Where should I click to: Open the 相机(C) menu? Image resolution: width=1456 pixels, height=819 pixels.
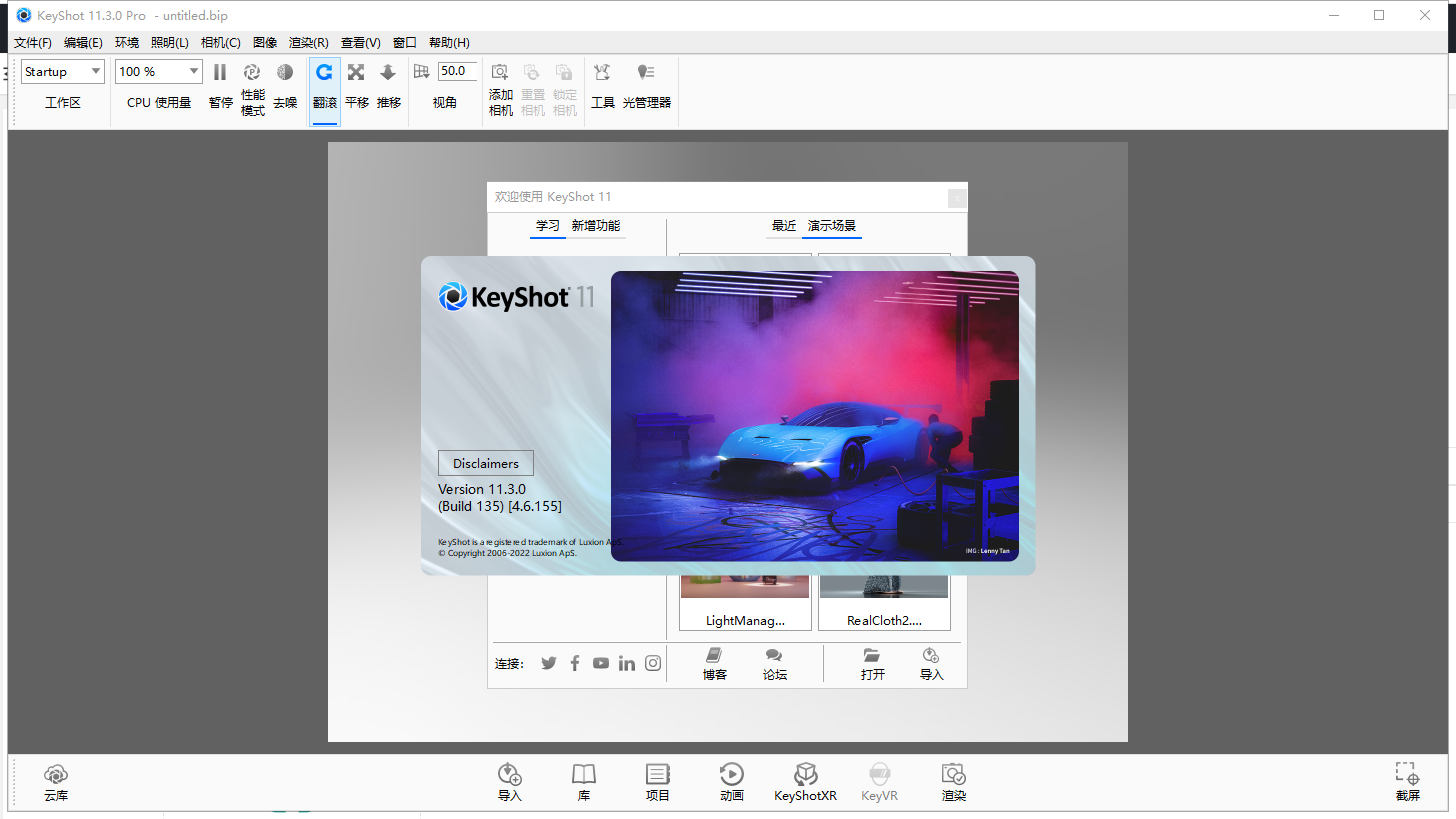221,43
